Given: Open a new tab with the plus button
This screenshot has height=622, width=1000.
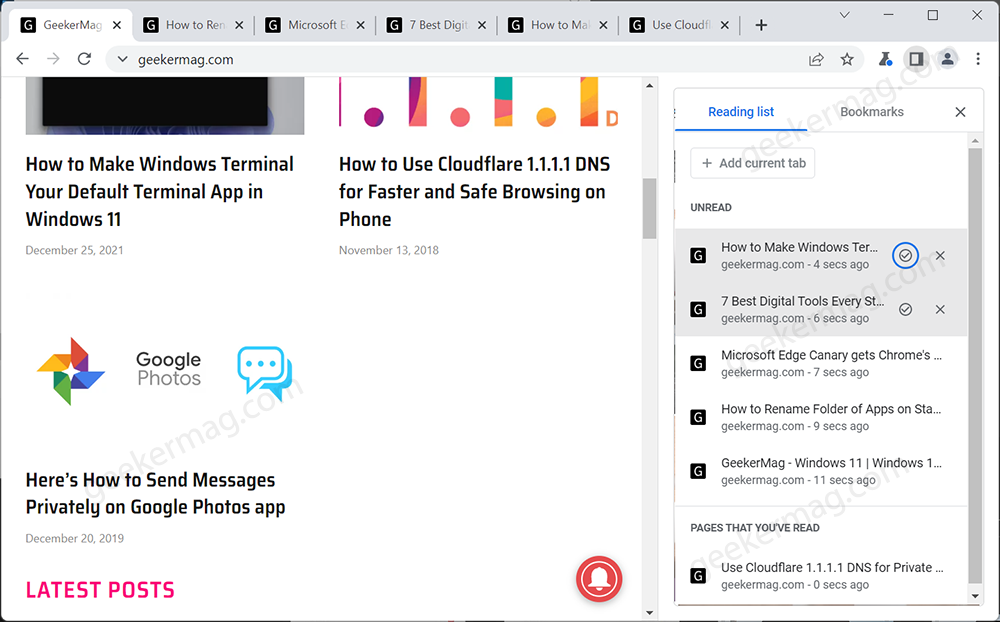Looking at the screenshot, I should click(x=761, y=25).
